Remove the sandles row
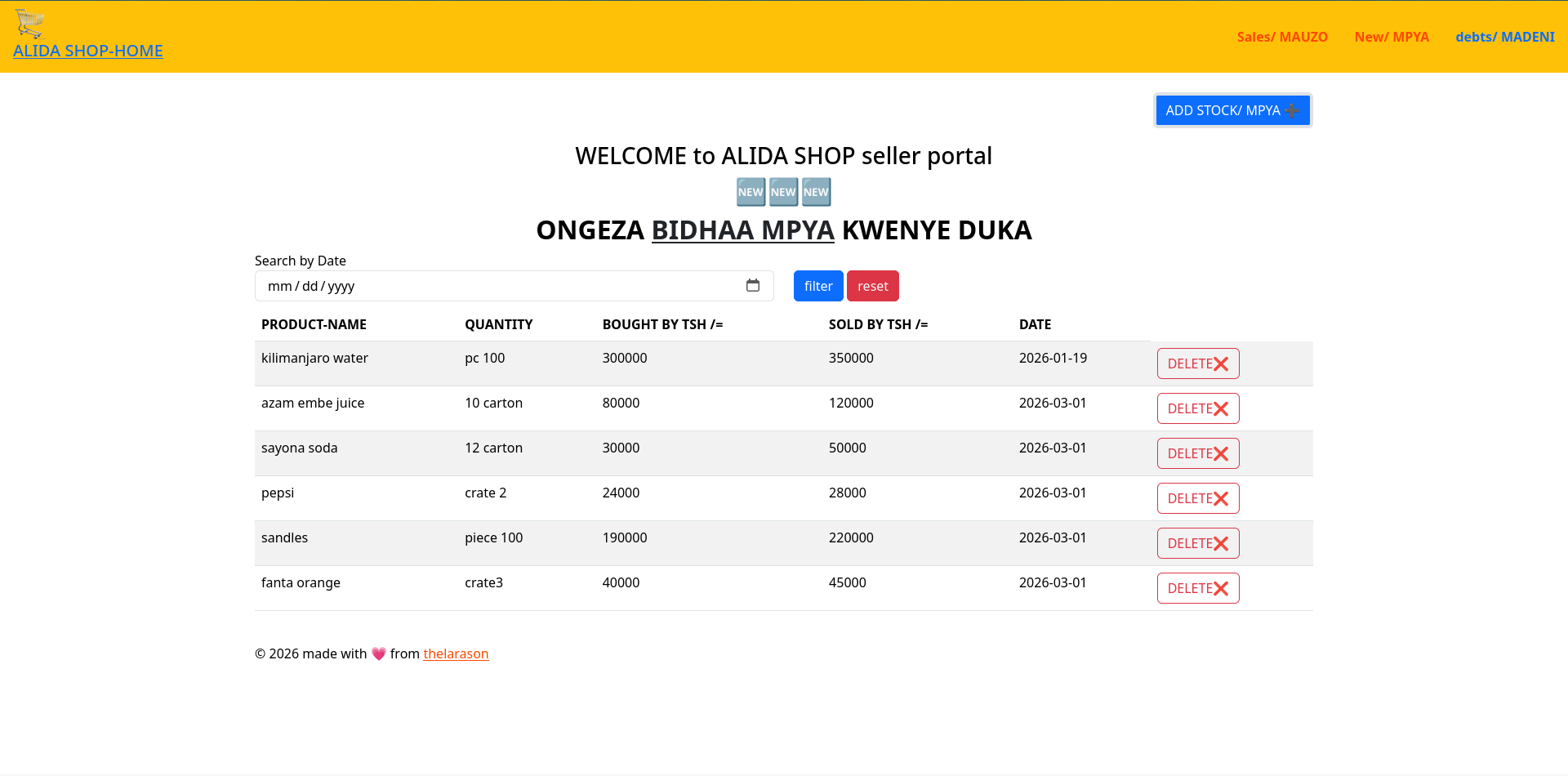This screenshot has height=776, width=1568. point(1197,543)
